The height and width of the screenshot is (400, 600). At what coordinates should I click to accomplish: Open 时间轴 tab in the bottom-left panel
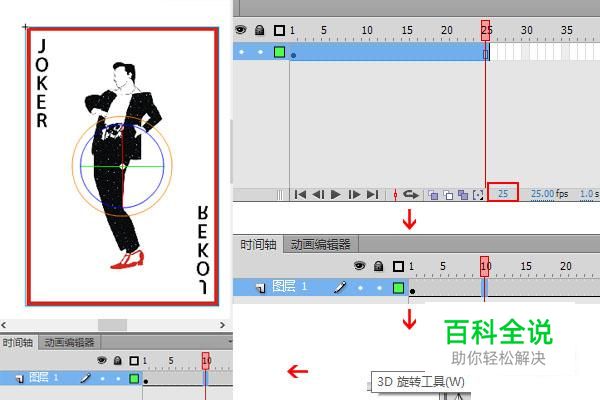[18, 342]
